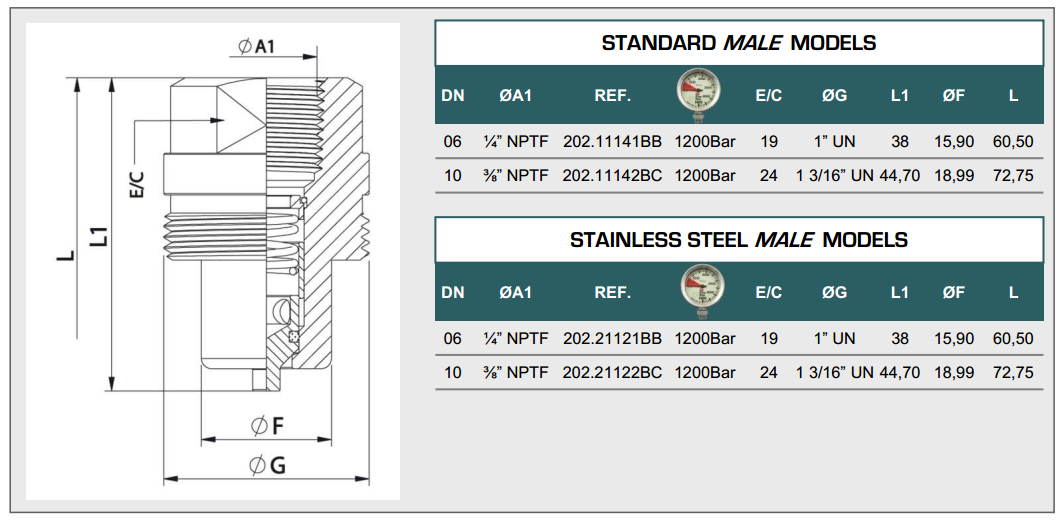Click the STAINLESS STEEL MALE MODELS table title

(x=738, y=240)
